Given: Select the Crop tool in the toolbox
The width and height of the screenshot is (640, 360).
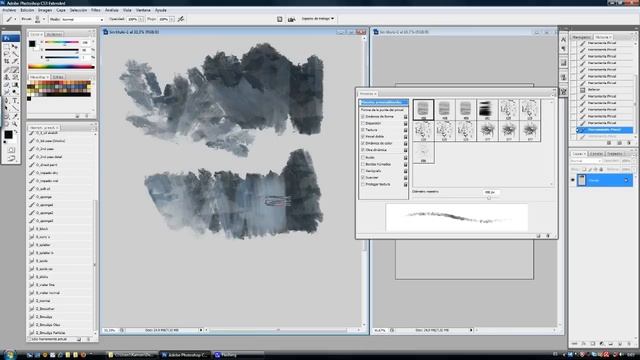Looking at the screenshot, I should pyautogui.click(x=7, y=62).
